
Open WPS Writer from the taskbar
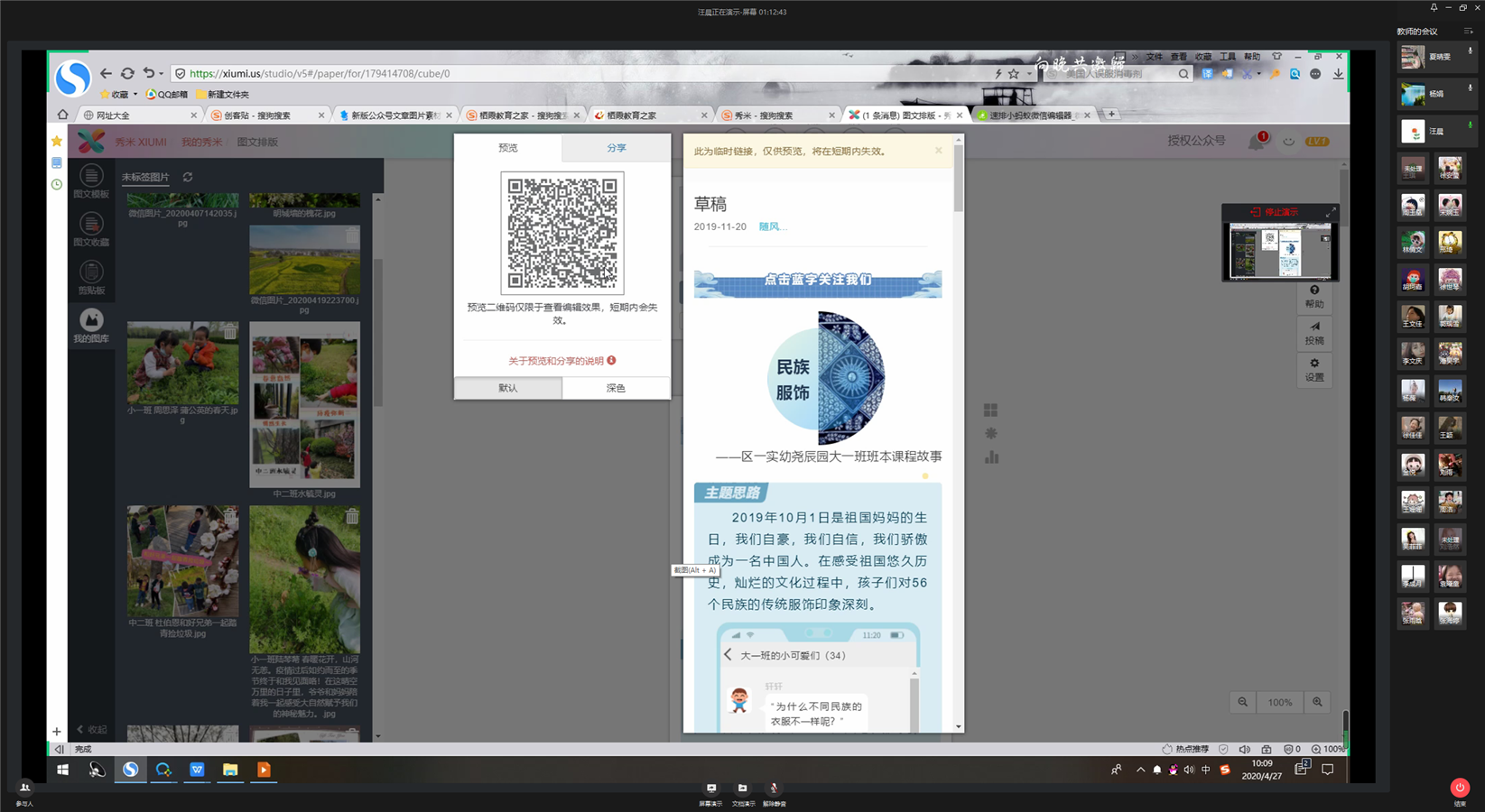[x=197, y=770]
